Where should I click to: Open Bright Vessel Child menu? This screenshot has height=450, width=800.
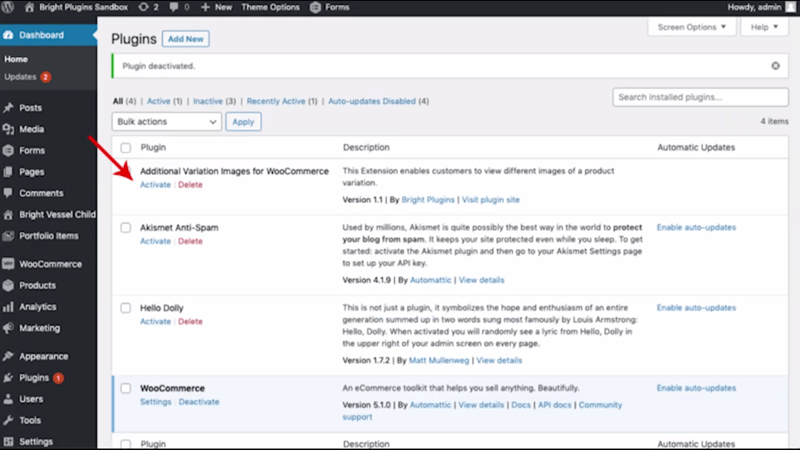pos(57,215)
